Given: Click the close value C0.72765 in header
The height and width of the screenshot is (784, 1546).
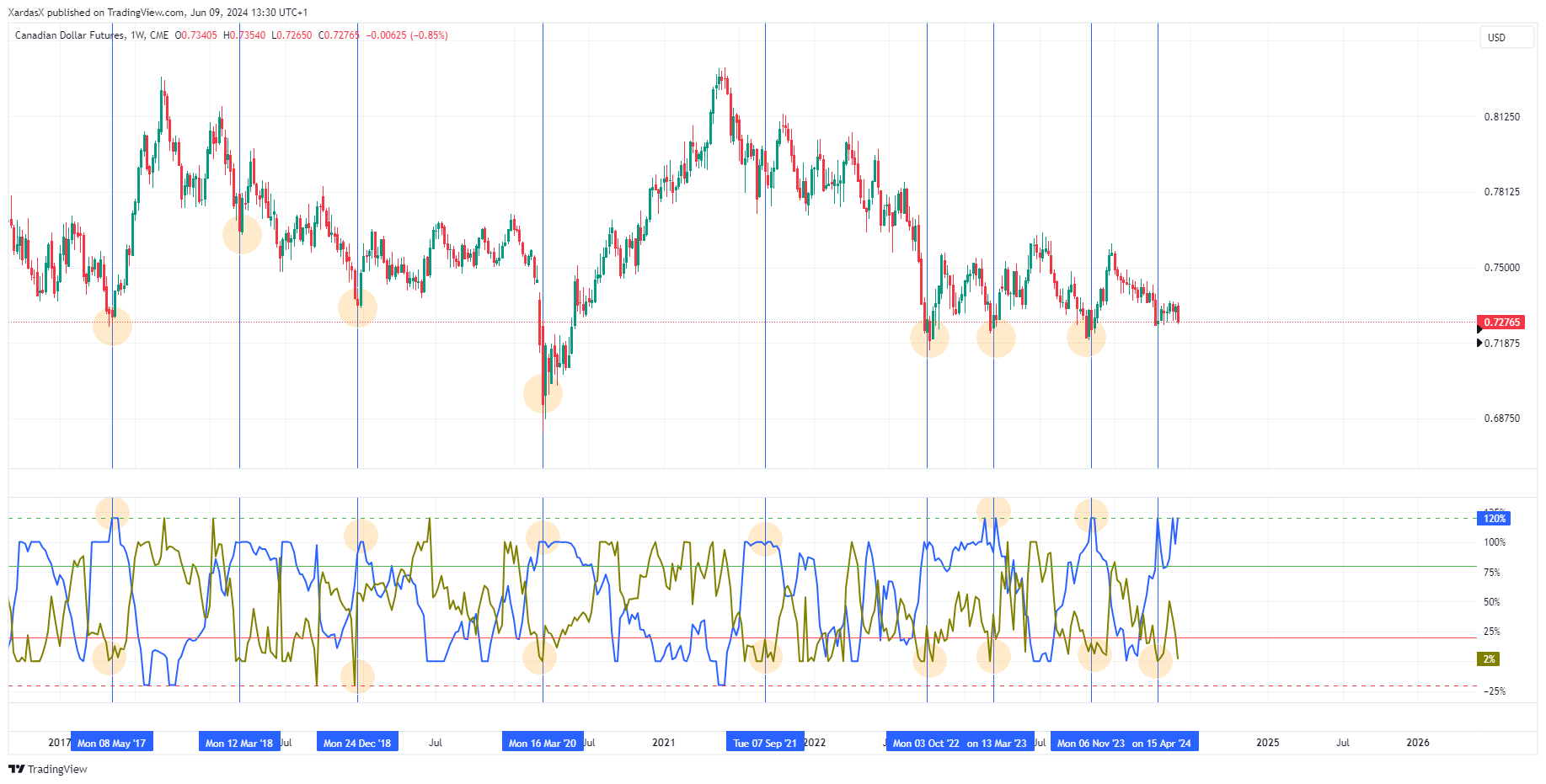Looking at the screenshot, I should tap(339, 35).
